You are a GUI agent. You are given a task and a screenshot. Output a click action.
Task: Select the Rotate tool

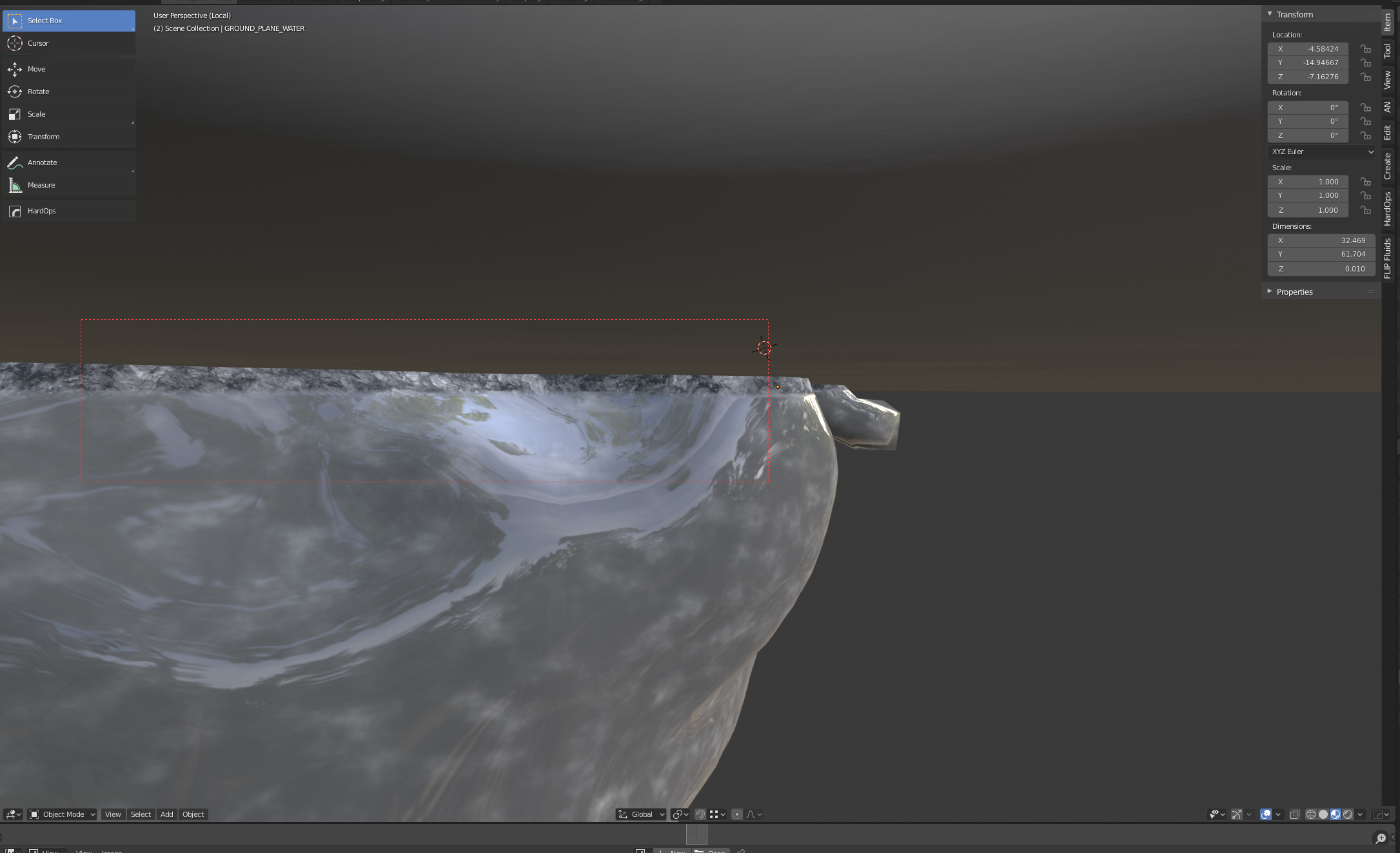click(x=39, y=91)
